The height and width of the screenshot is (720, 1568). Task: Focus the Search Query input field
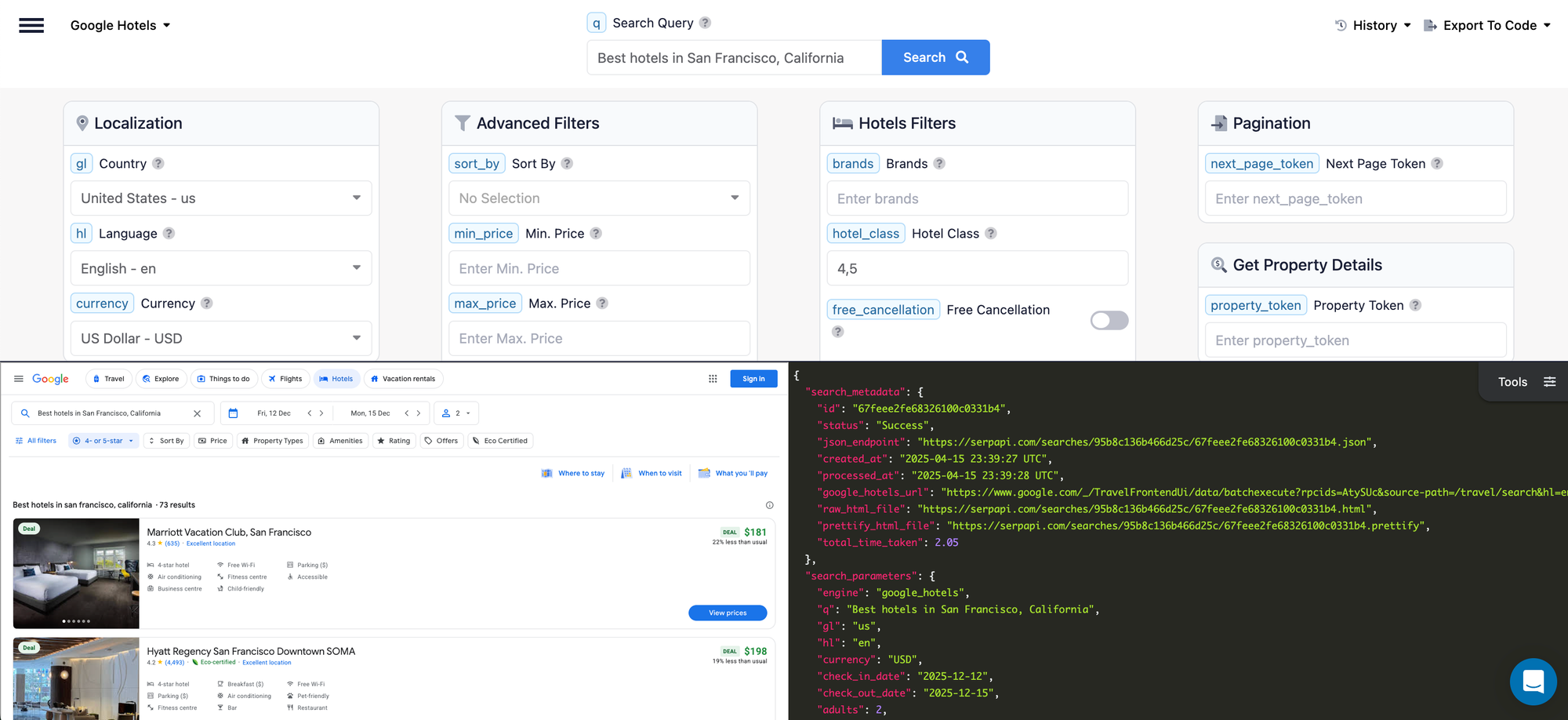click(735, 58)
